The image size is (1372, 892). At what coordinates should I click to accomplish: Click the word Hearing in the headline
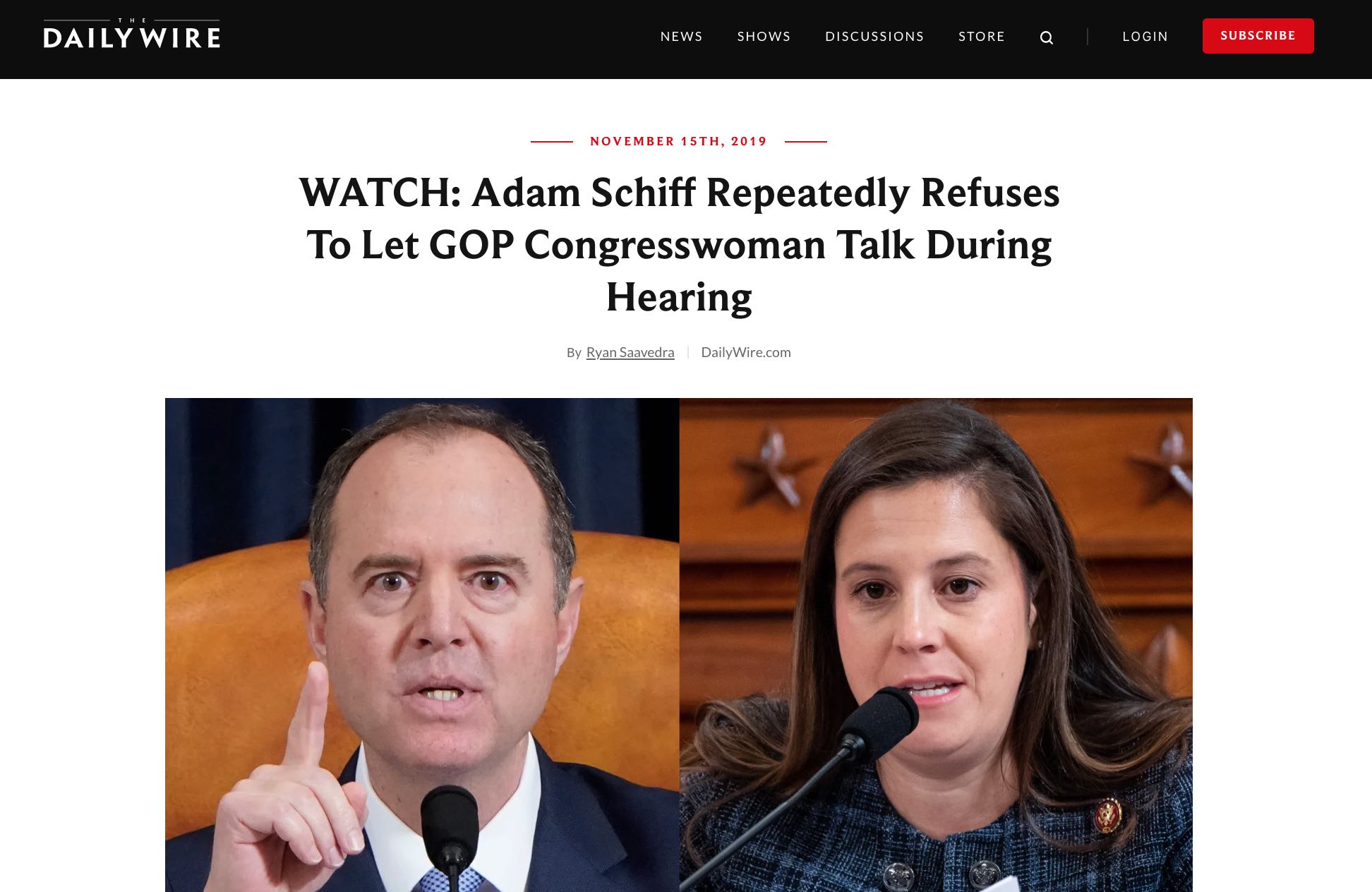click(679, 297)
